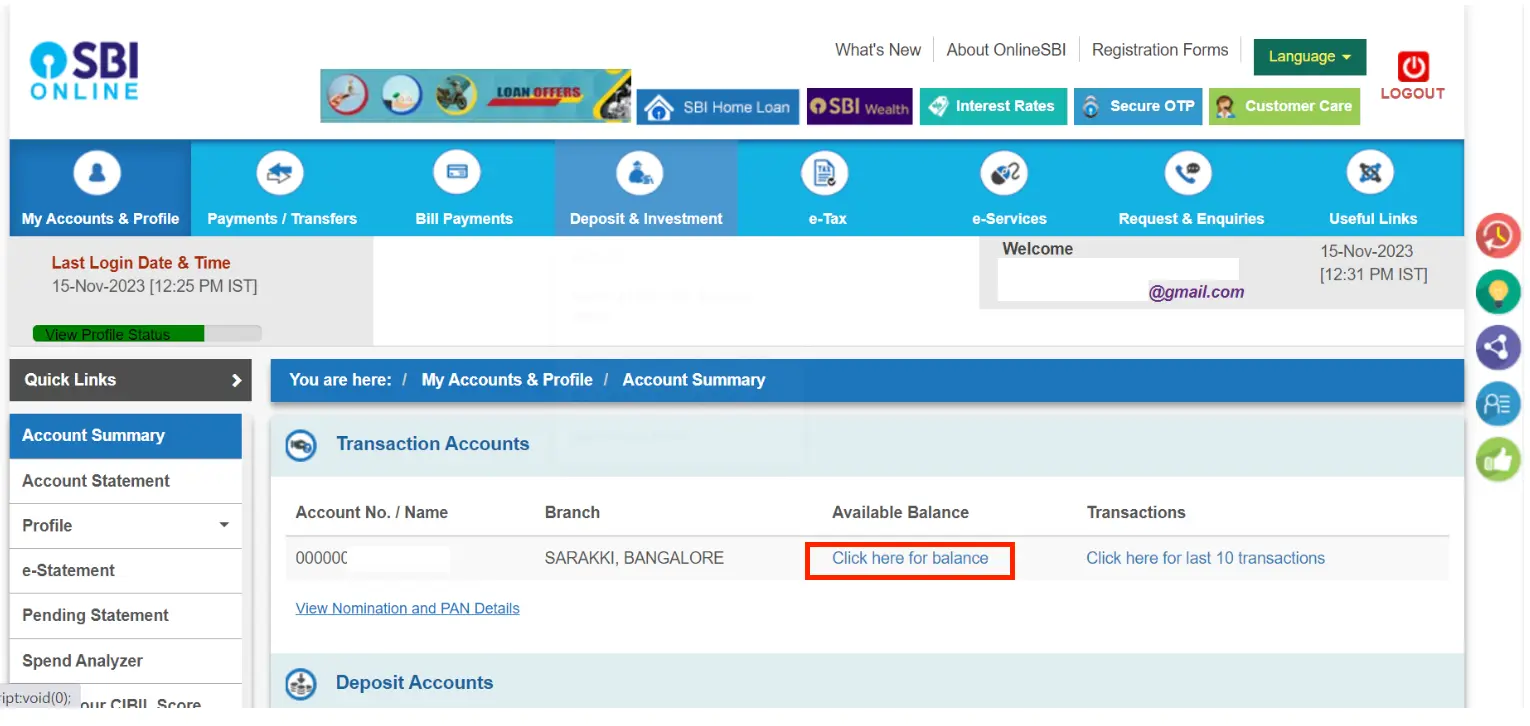Open the Registration Forms link
The width and height of the screenshot is (1530, 726).
[x=1160, y=50]
